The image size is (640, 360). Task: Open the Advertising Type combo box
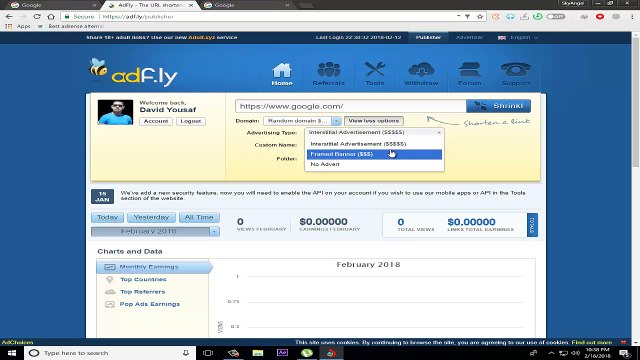click(x=374, y=132)
